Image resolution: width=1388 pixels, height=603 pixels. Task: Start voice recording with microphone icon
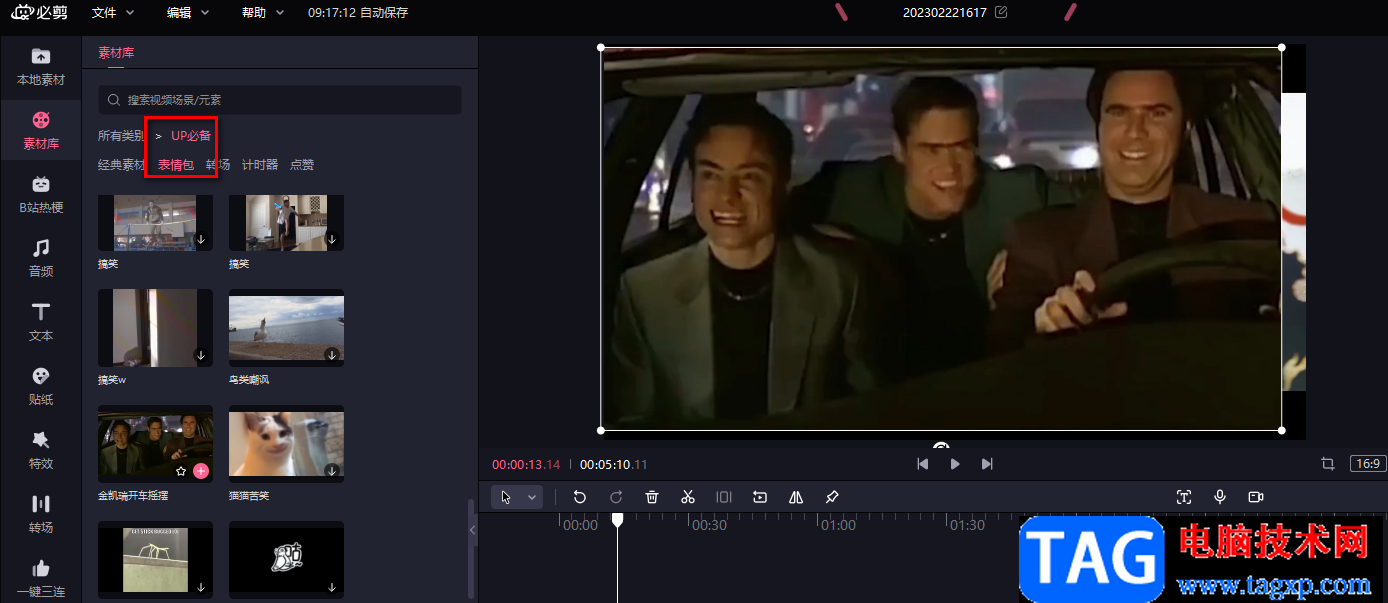coord(1220,497)
